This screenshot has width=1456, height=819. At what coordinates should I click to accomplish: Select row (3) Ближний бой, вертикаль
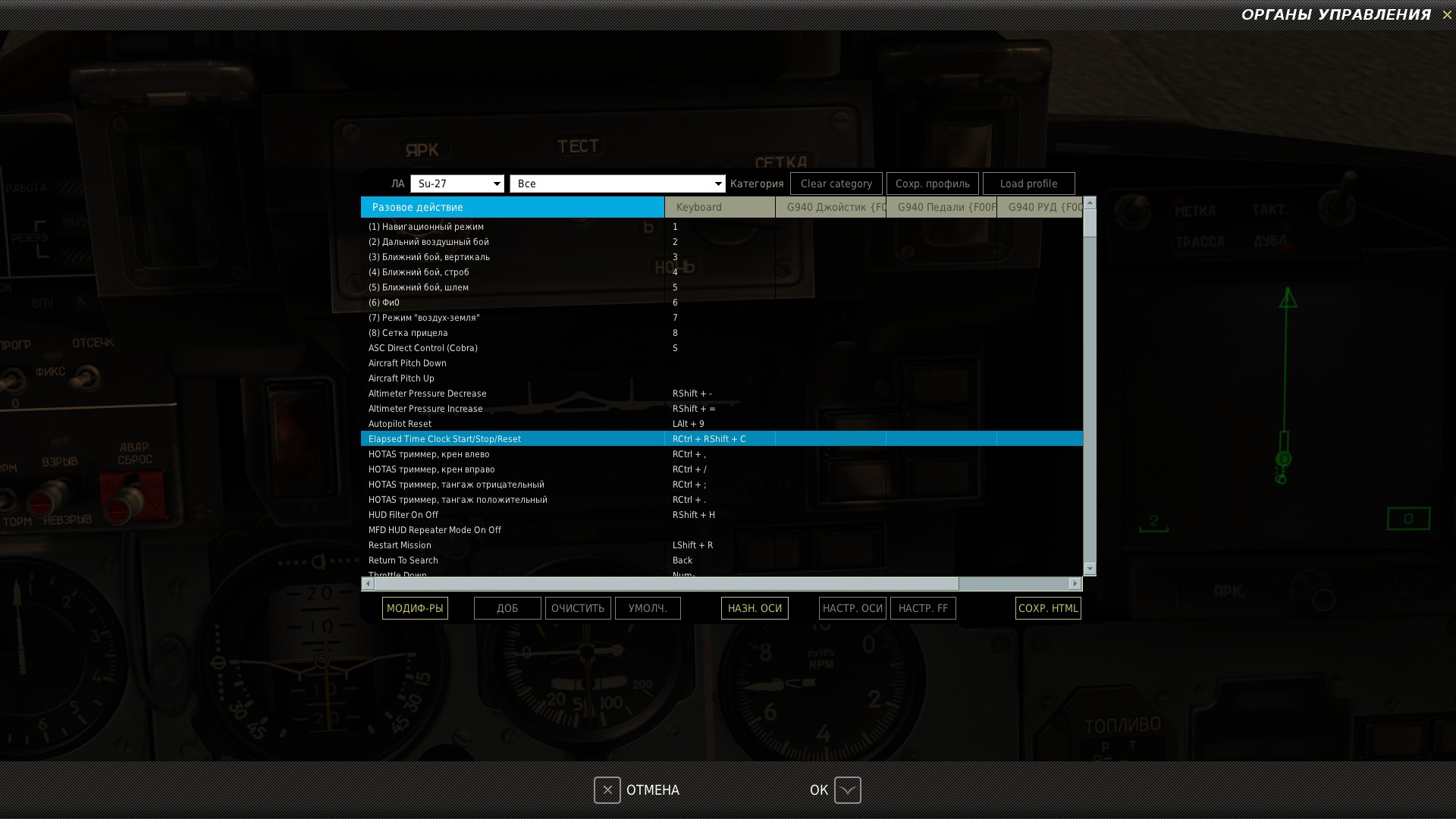722,257
